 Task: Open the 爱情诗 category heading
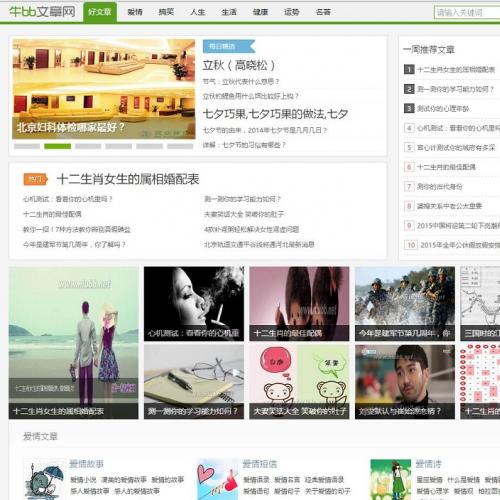428,464
